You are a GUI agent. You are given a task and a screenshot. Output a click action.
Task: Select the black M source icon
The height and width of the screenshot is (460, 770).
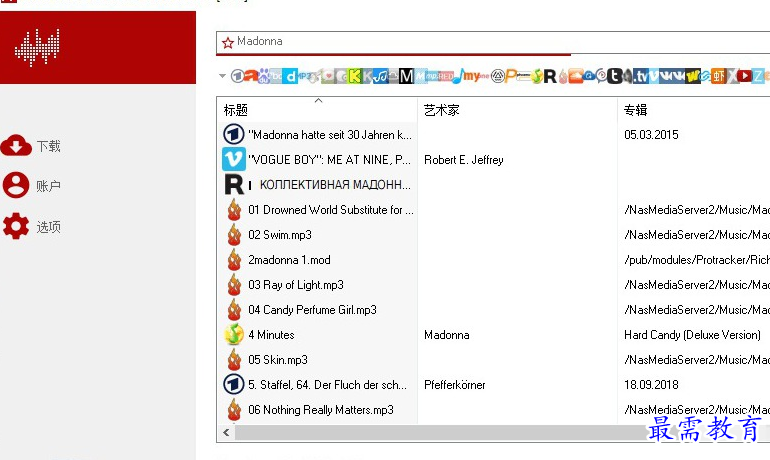pos(407,76)
